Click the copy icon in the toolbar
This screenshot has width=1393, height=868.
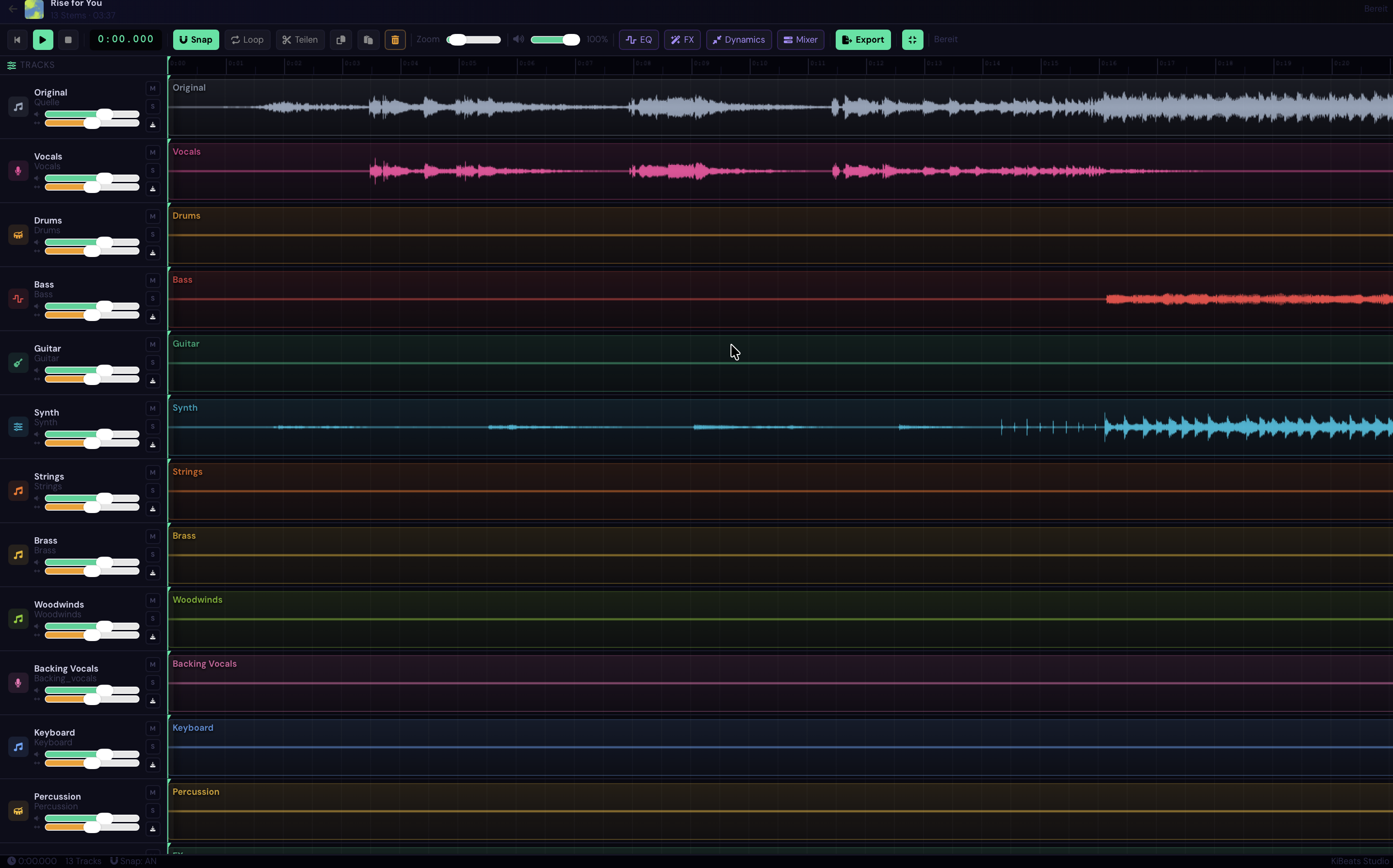341,40
